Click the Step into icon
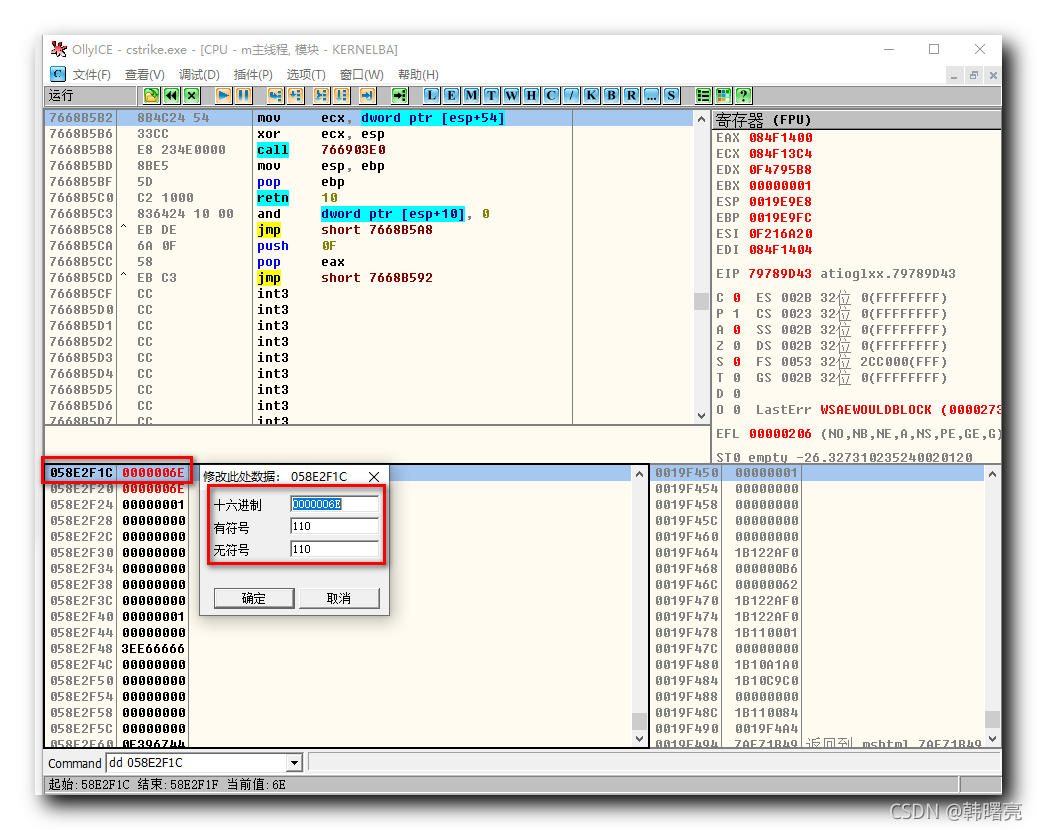The width and height of the screenshot is (1037, 830). [x=275, y=95]
